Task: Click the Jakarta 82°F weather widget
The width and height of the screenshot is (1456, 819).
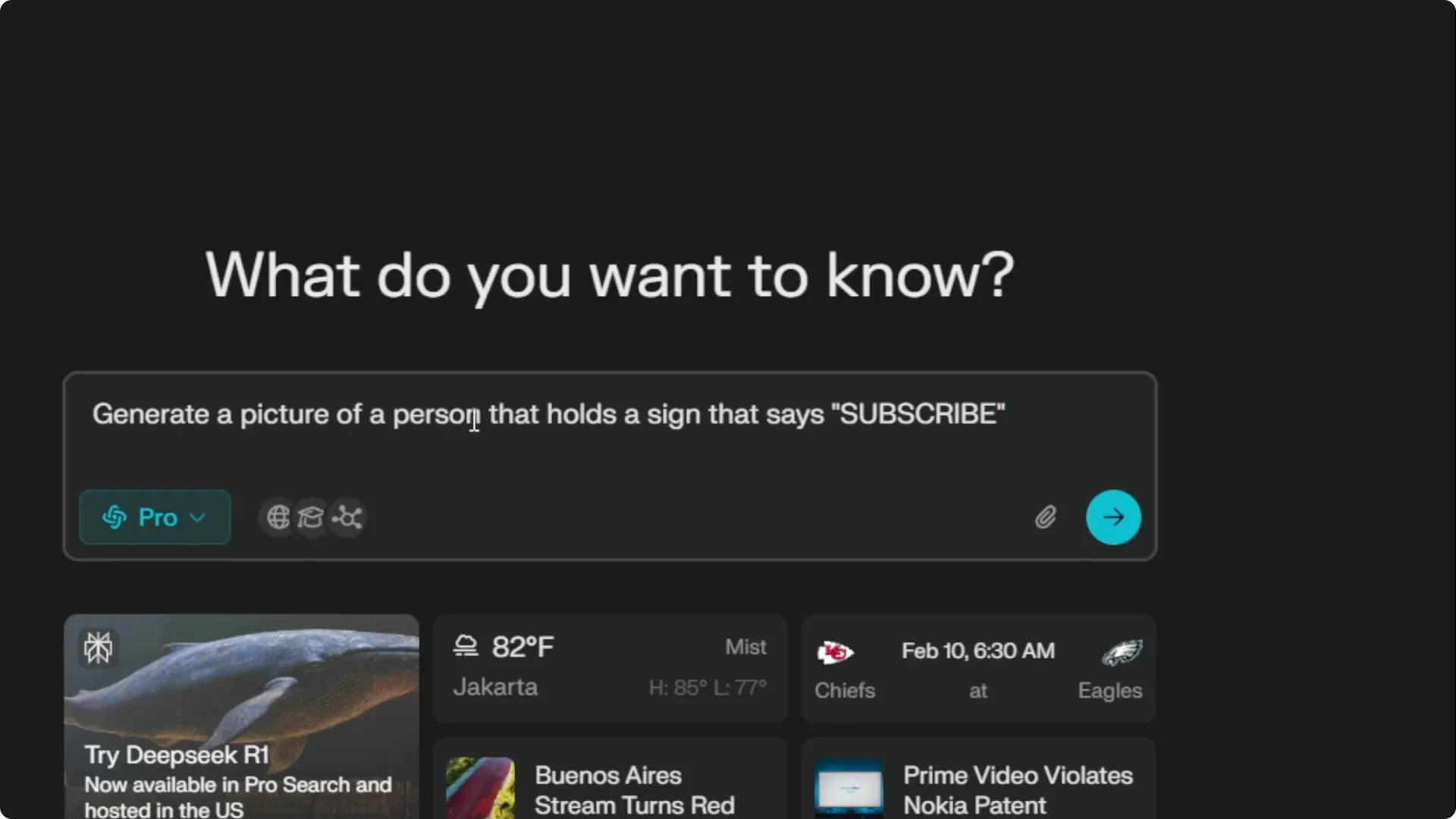Action: coord(610,667)
